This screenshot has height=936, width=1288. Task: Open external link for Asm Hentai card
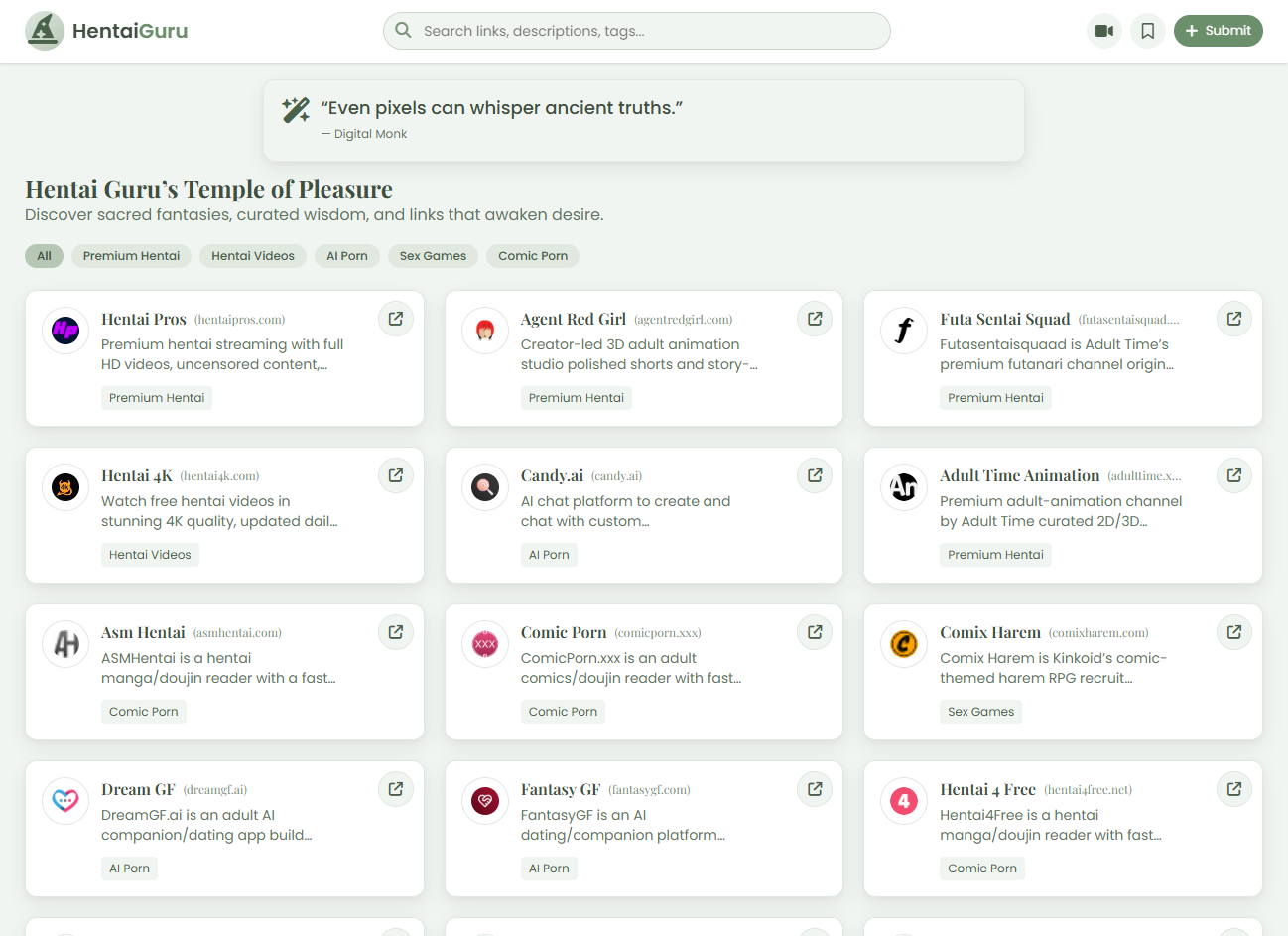tap(396, 632)
